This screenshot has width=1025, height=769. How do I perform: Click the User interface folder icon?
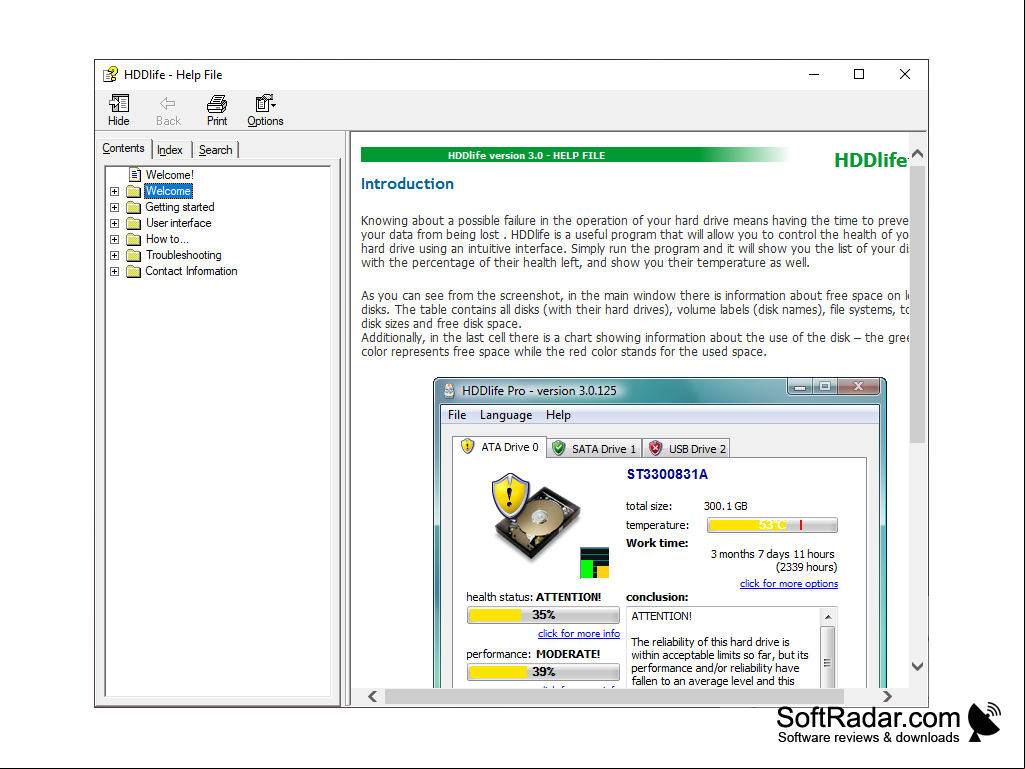click(133, 223)
